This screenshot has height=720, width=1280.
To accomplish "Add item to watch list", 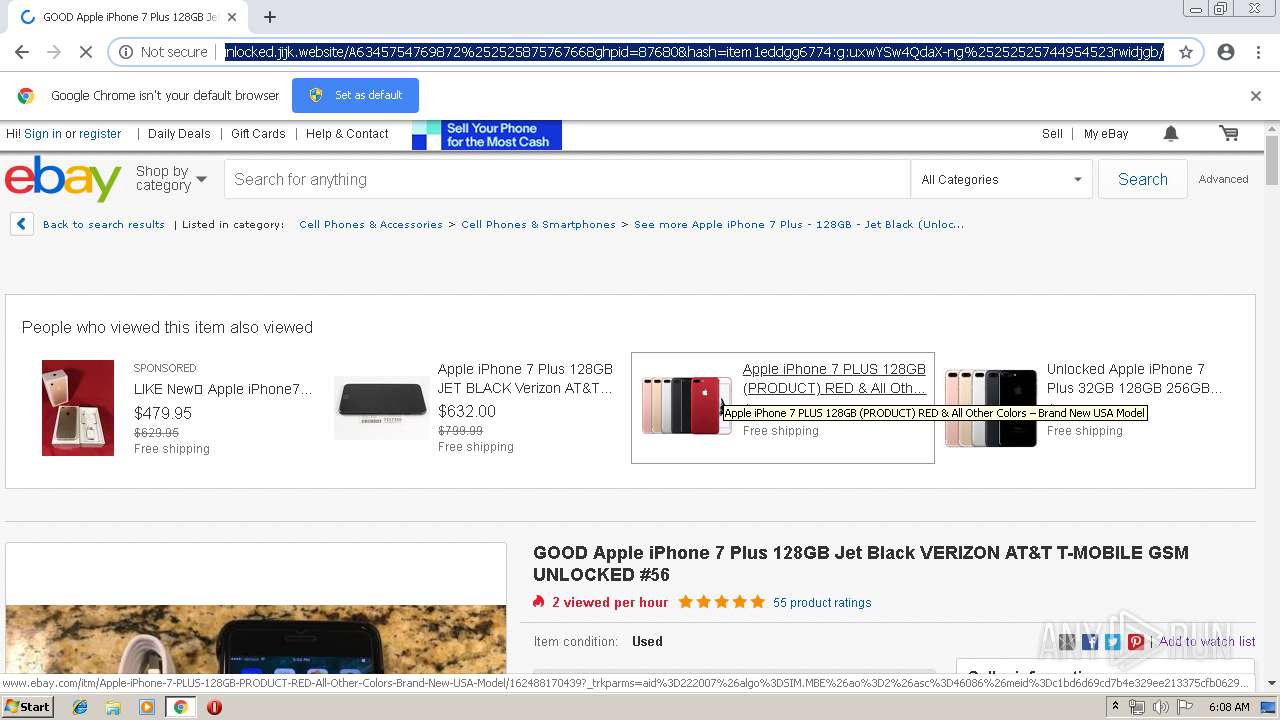I will 1207,642.
